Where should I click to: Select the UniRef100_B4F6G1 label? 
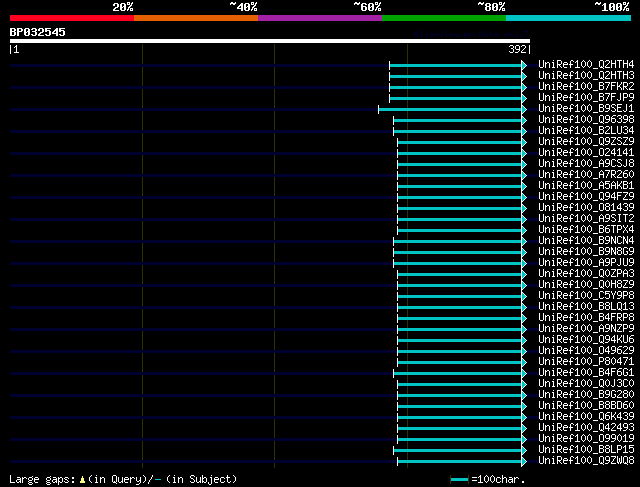tap(586, 373)
